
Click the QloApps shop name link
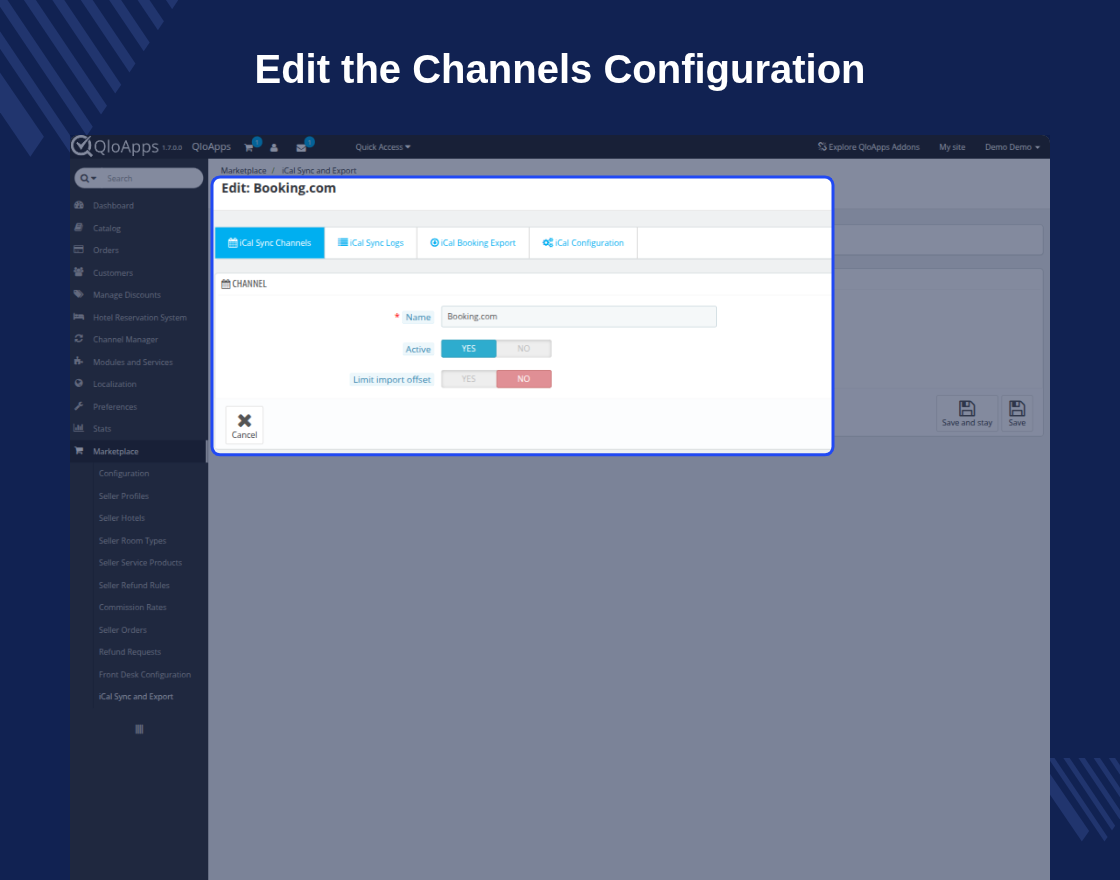211,146
